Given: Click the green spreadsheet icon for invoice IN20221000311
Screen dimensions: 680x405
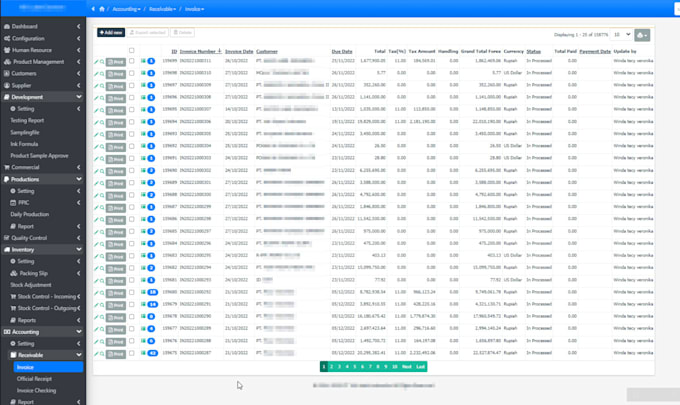Looking at the screenshot, I should click(x=143, y=61).
